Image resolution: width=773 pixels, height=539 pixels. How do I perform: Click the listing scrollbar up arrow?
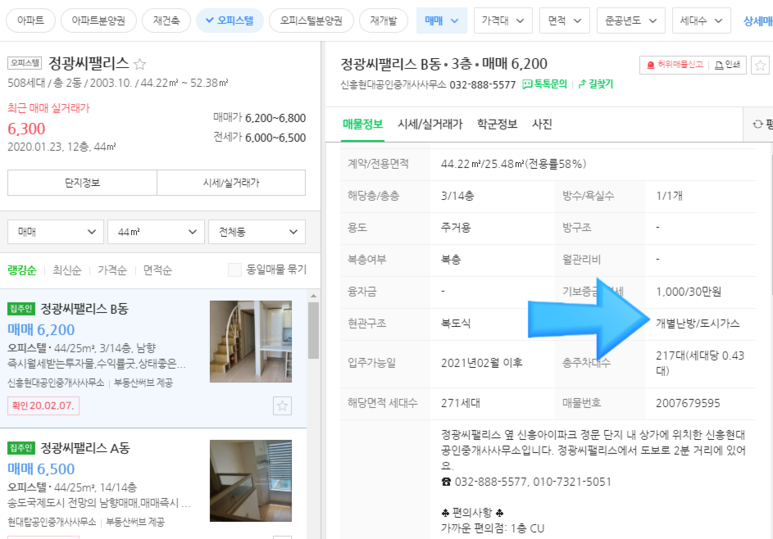[x=313, y=296]
